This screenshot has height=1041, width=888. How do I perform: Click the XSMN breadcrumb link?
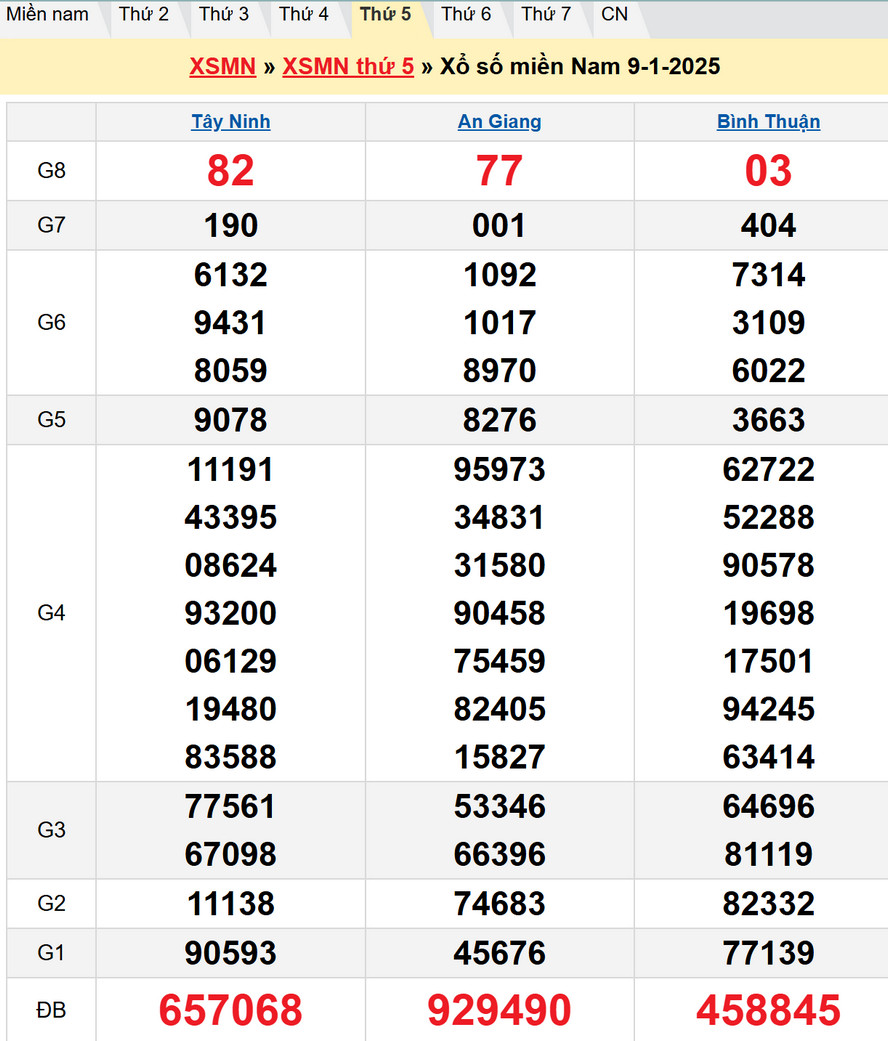[x=222, y=67]
